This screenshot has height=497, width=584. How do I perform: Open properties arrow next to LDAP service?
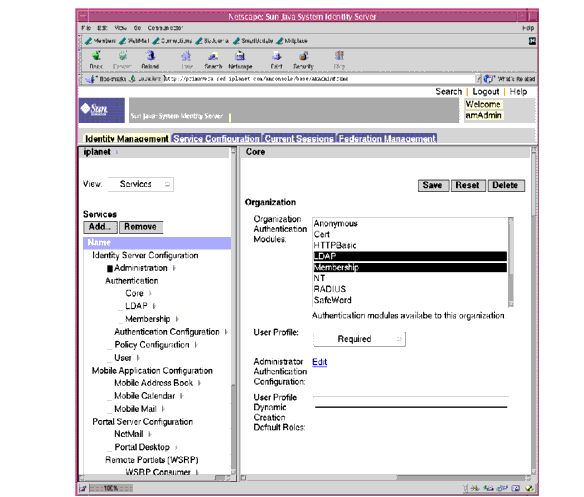click(154, 306)
